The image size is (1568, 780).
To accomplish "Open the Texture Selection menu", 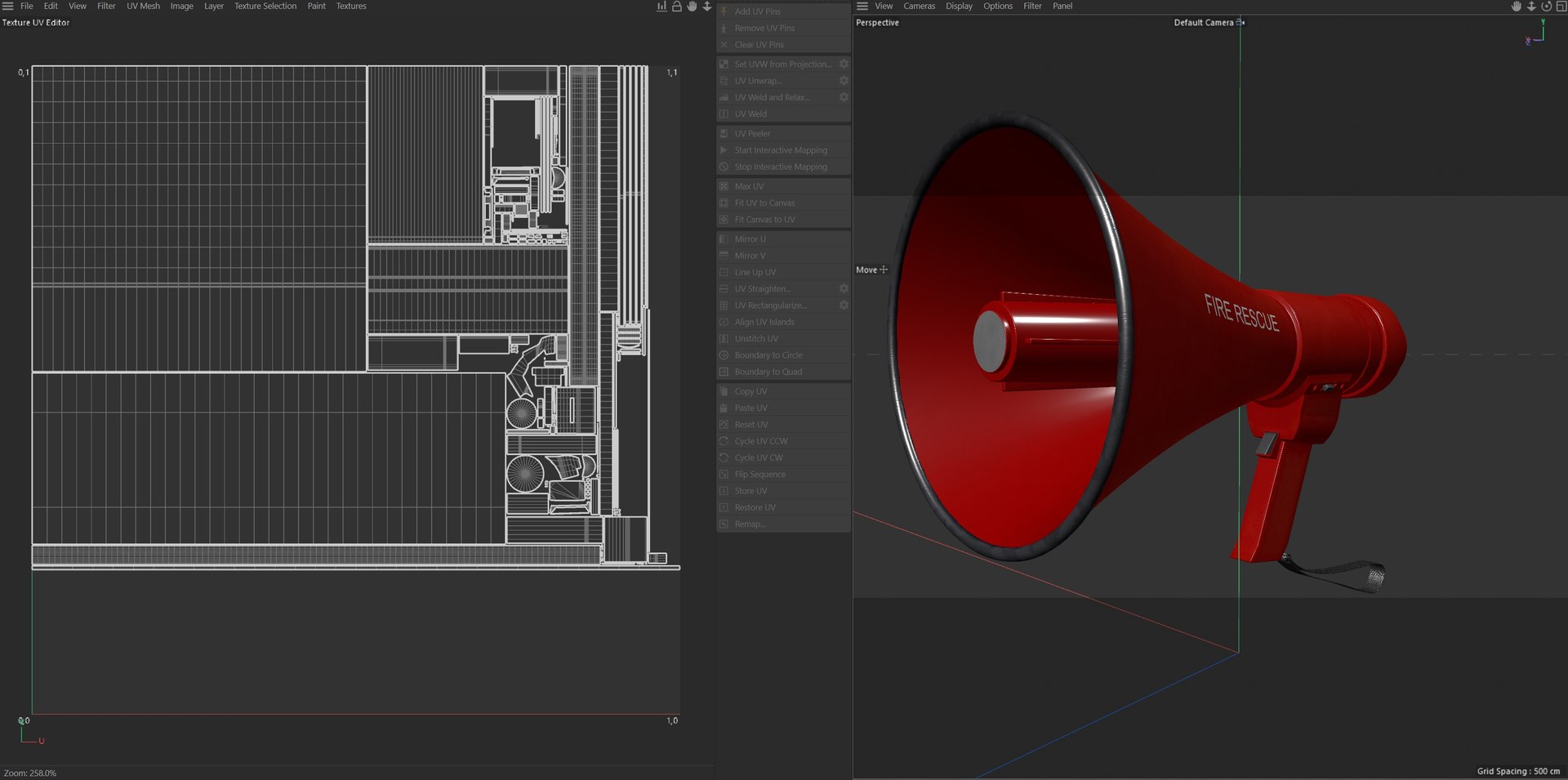I will (265, 6).
